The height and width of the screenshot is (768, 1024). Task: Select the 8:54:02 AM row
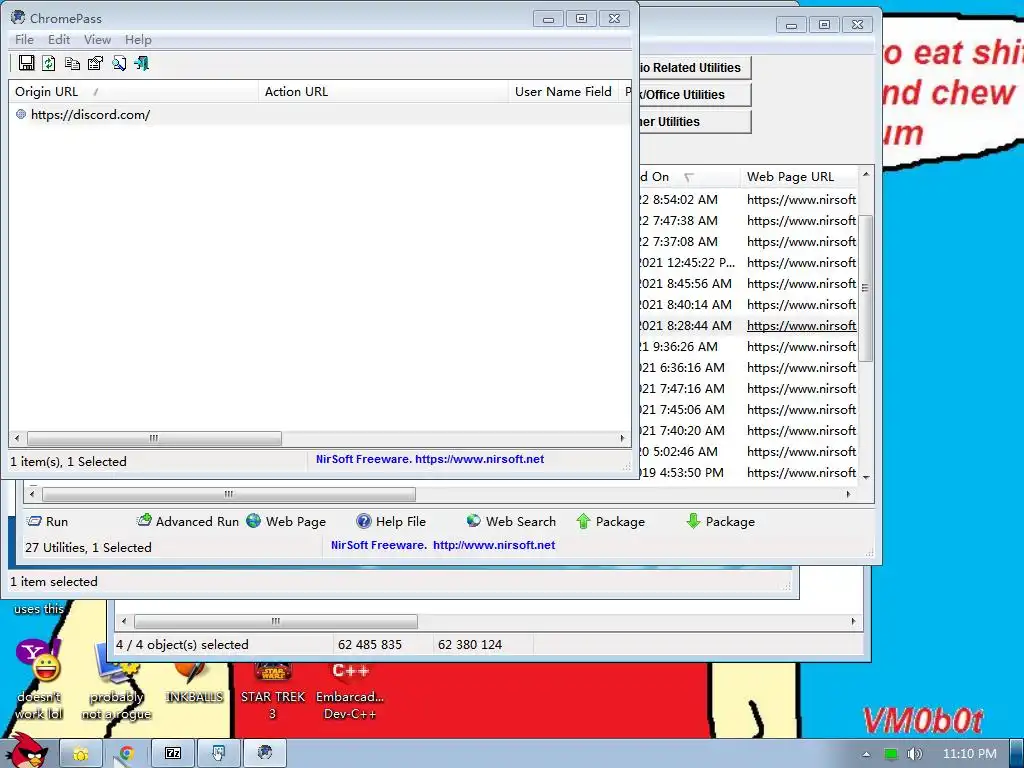748,200
